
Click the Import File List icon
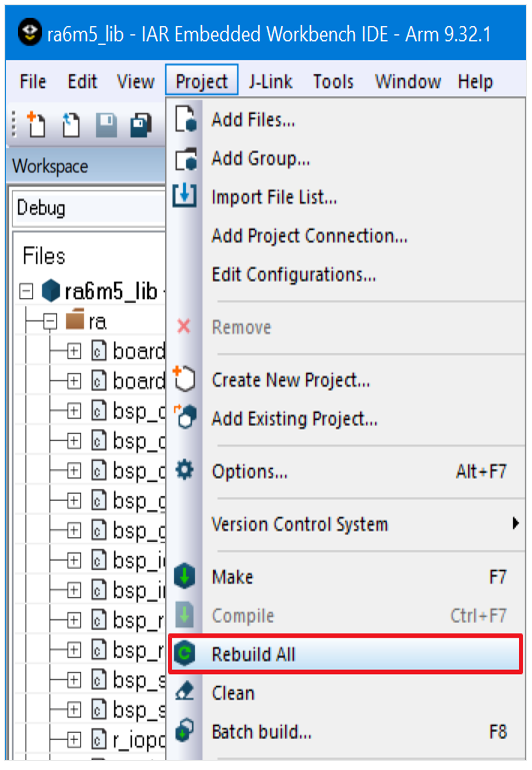coord(185,195)
